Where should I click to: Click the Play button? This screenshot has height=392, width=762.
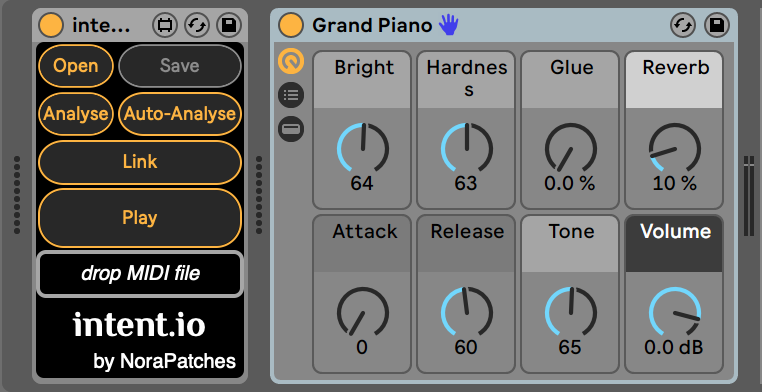(x=140, y=218)
